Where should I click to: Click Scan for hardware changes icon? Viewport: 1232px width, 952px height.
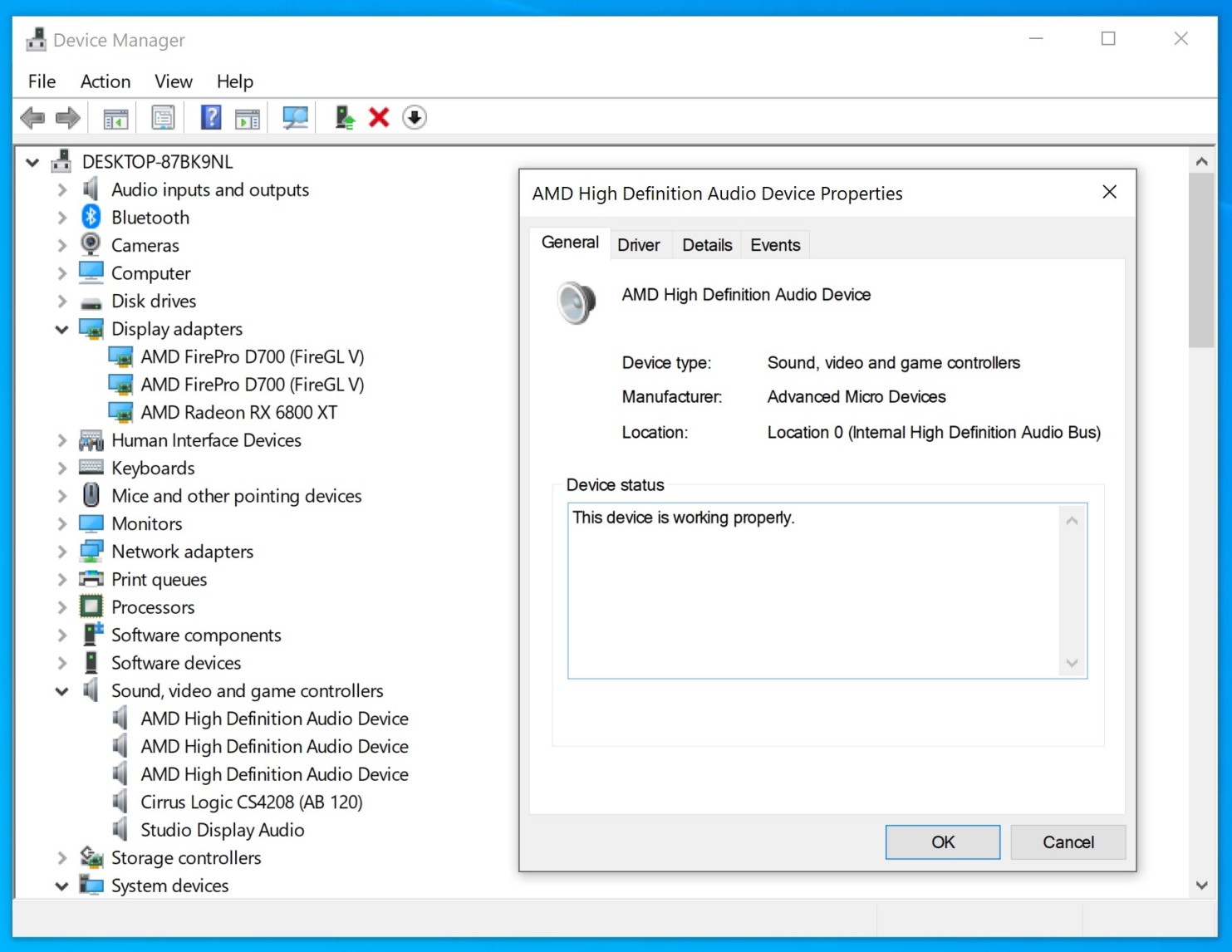click(x=295, y=118)
